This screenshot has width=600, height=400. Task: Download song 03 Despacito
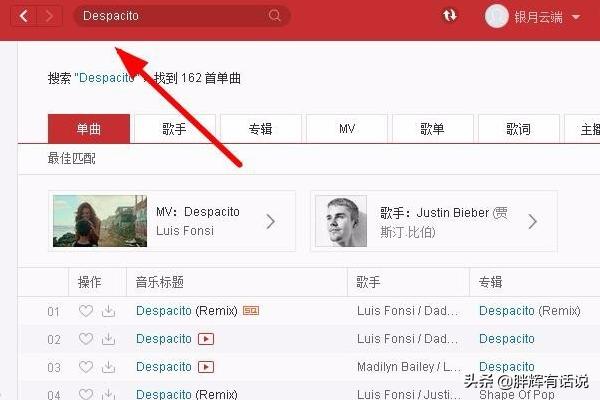pos(109,367)
